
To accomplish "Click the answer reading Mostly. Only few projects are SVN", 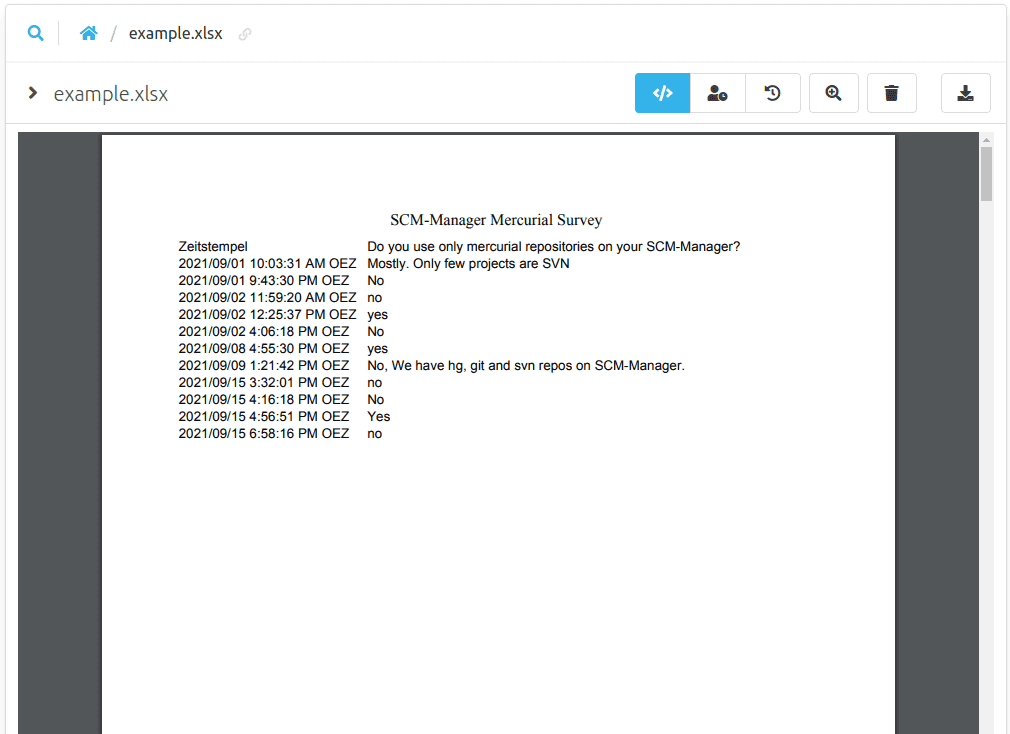I will click(x=468, y=263).
